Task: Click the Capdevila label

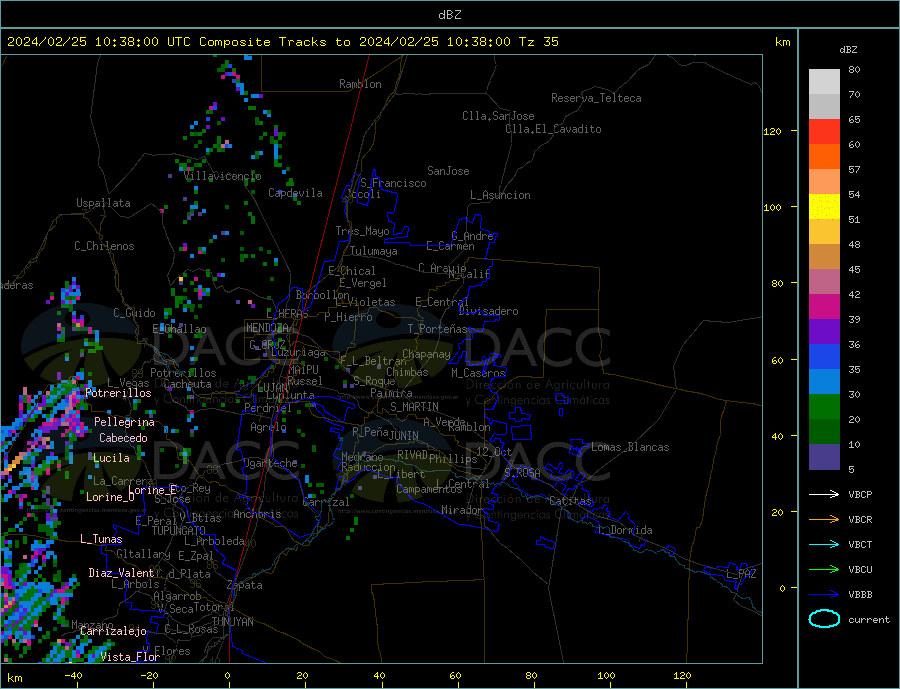Action: point(296,193)
